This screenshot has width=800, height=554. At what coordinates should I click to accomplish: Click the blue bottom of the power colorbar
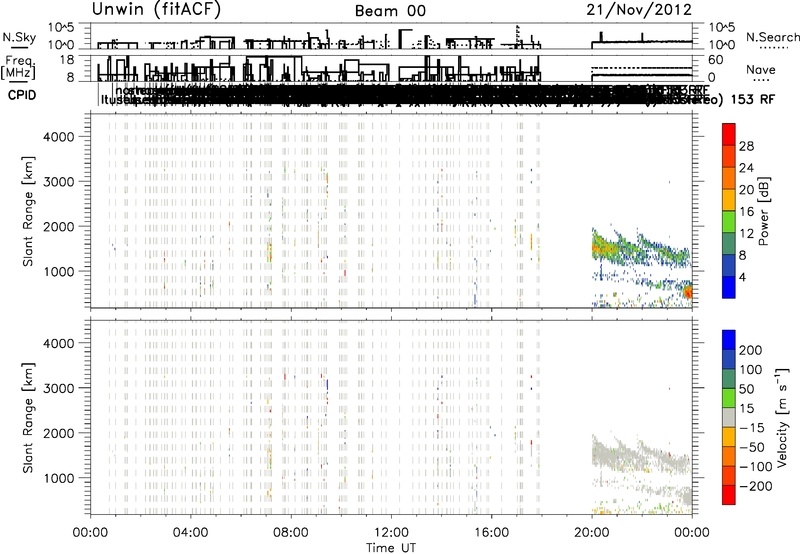click(729, 287)
